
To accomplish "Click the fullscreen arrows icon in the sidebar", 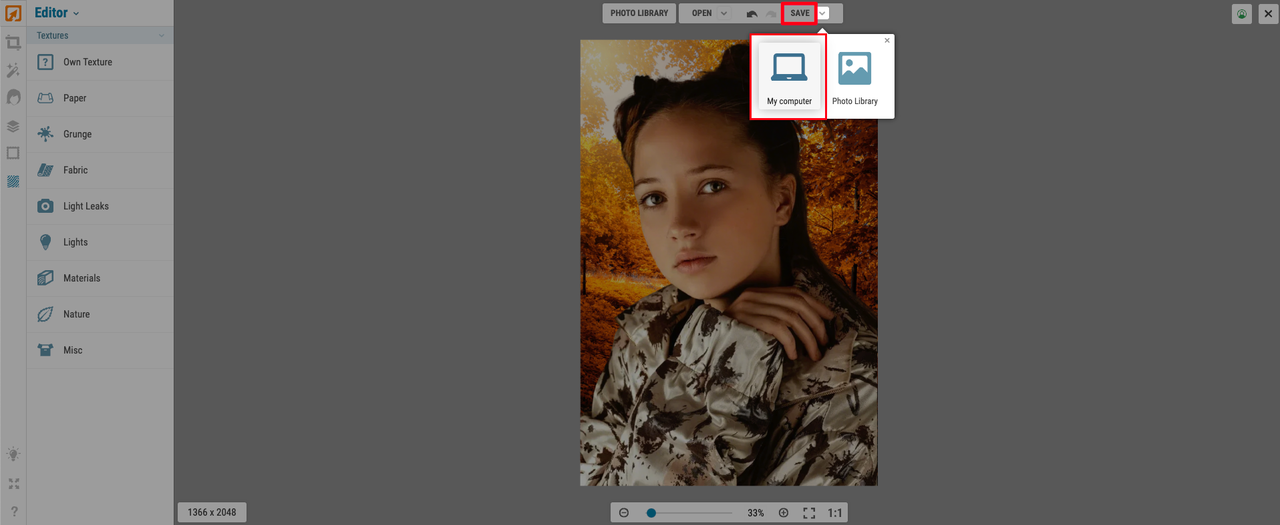I will pos(13,484).
